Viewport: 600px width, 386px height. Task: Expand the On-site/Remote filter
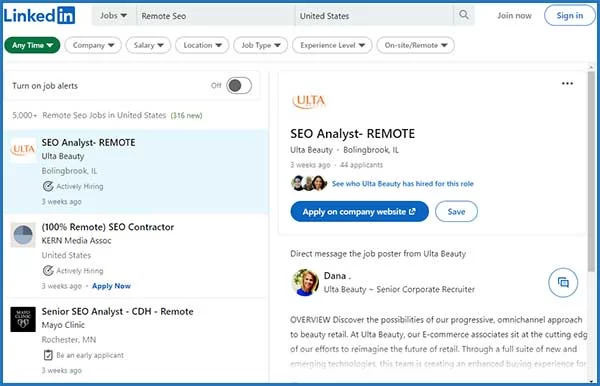tap(416, 45)
